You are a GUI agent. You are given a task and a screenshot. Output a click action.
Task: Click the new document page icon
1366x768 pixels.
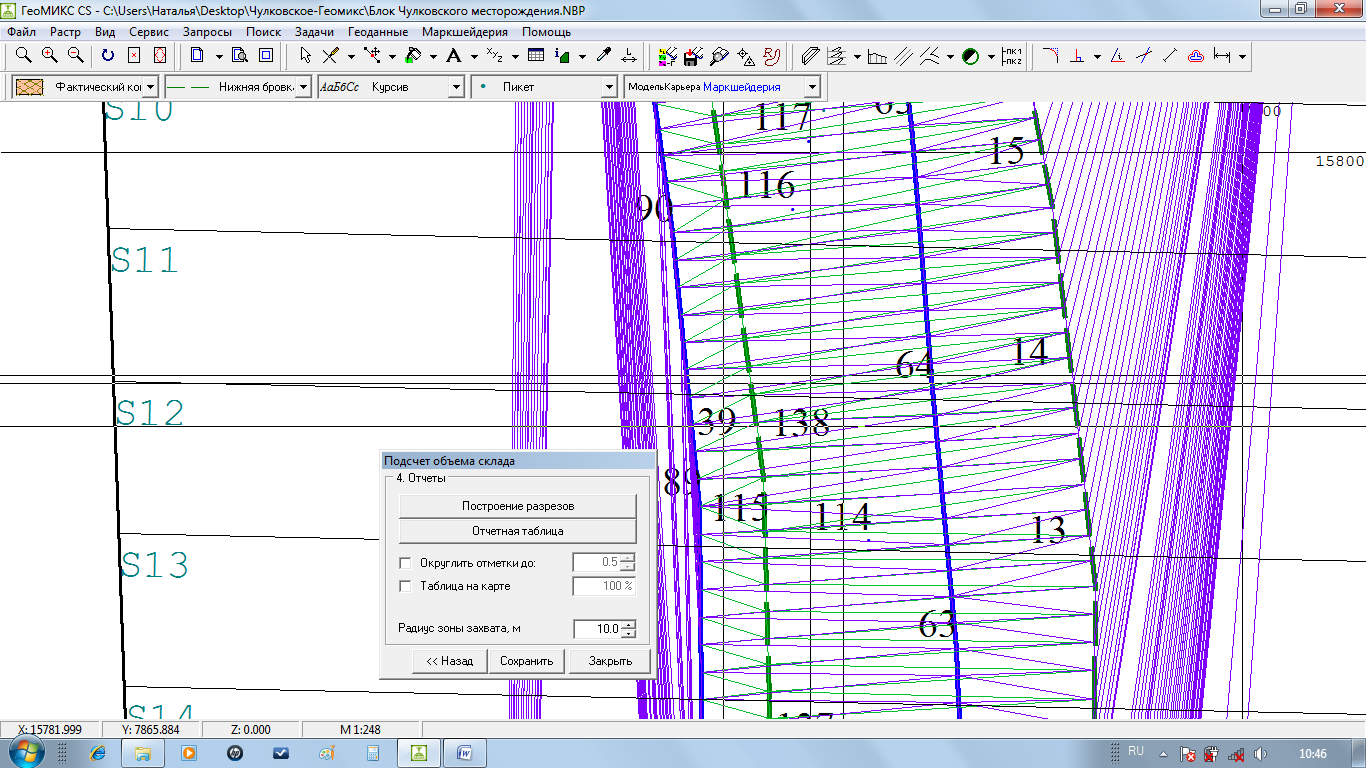pos(197,56)
